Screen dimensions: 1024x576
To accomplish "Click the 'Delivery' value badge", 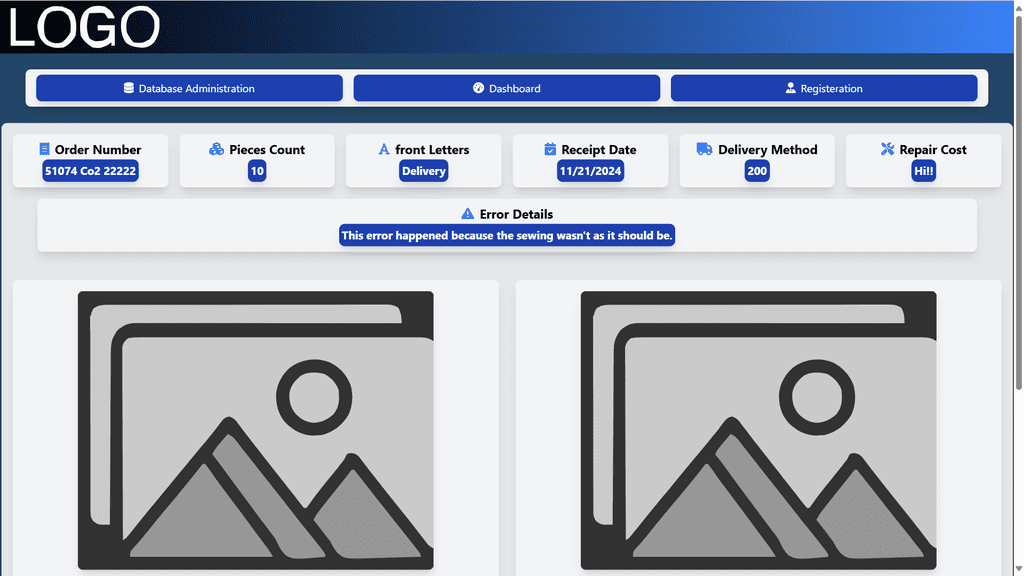I will 424,171.
